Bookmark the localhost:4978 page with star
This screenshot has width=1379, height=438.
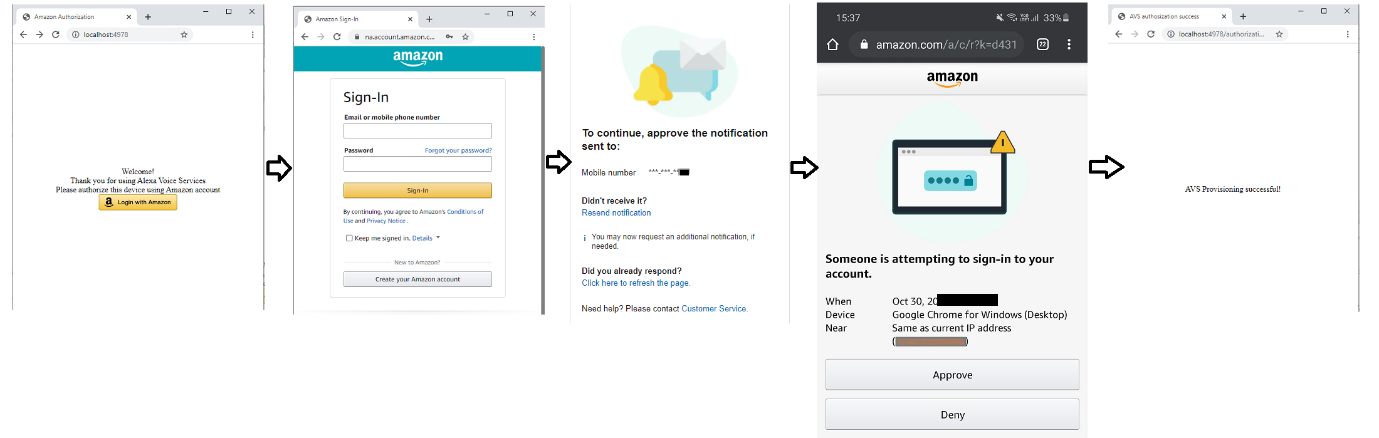(184, 34)
